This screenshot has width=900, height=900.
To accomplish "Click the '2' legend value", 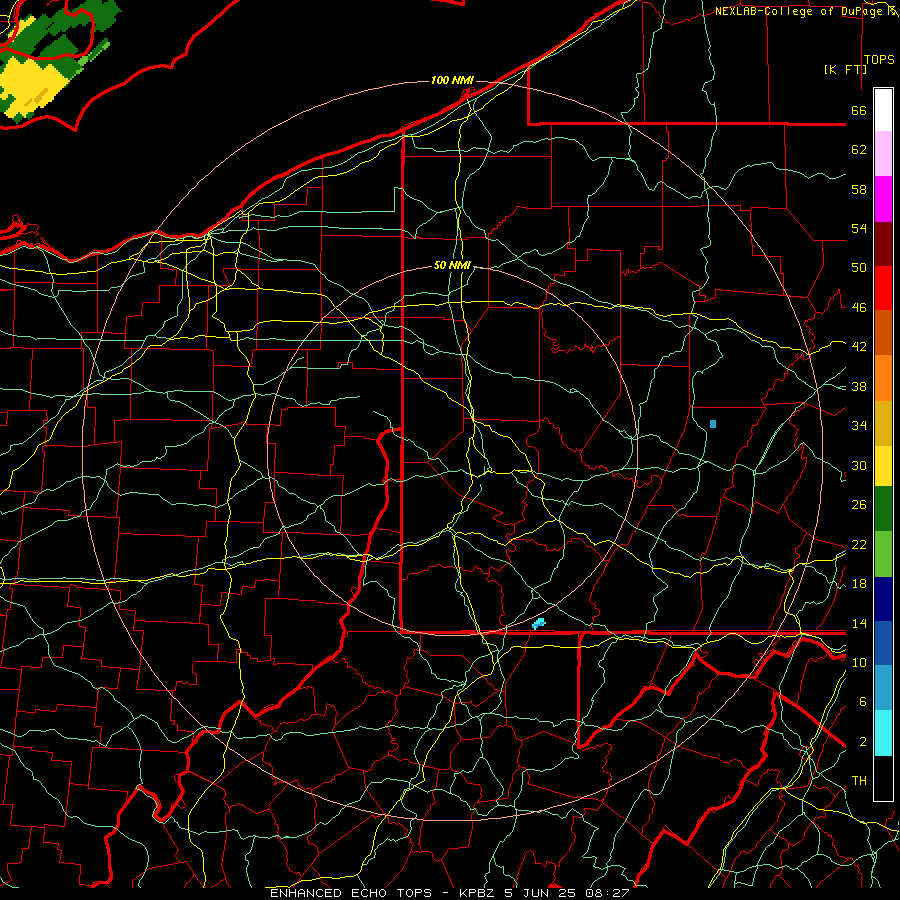I will click(x=863, y=742).
